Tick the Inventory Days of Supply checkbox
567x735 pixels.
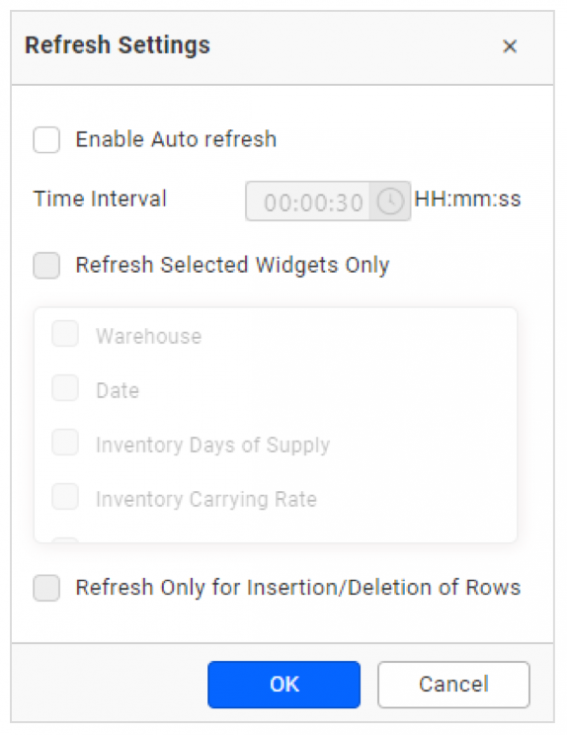(x=65, y=442)
